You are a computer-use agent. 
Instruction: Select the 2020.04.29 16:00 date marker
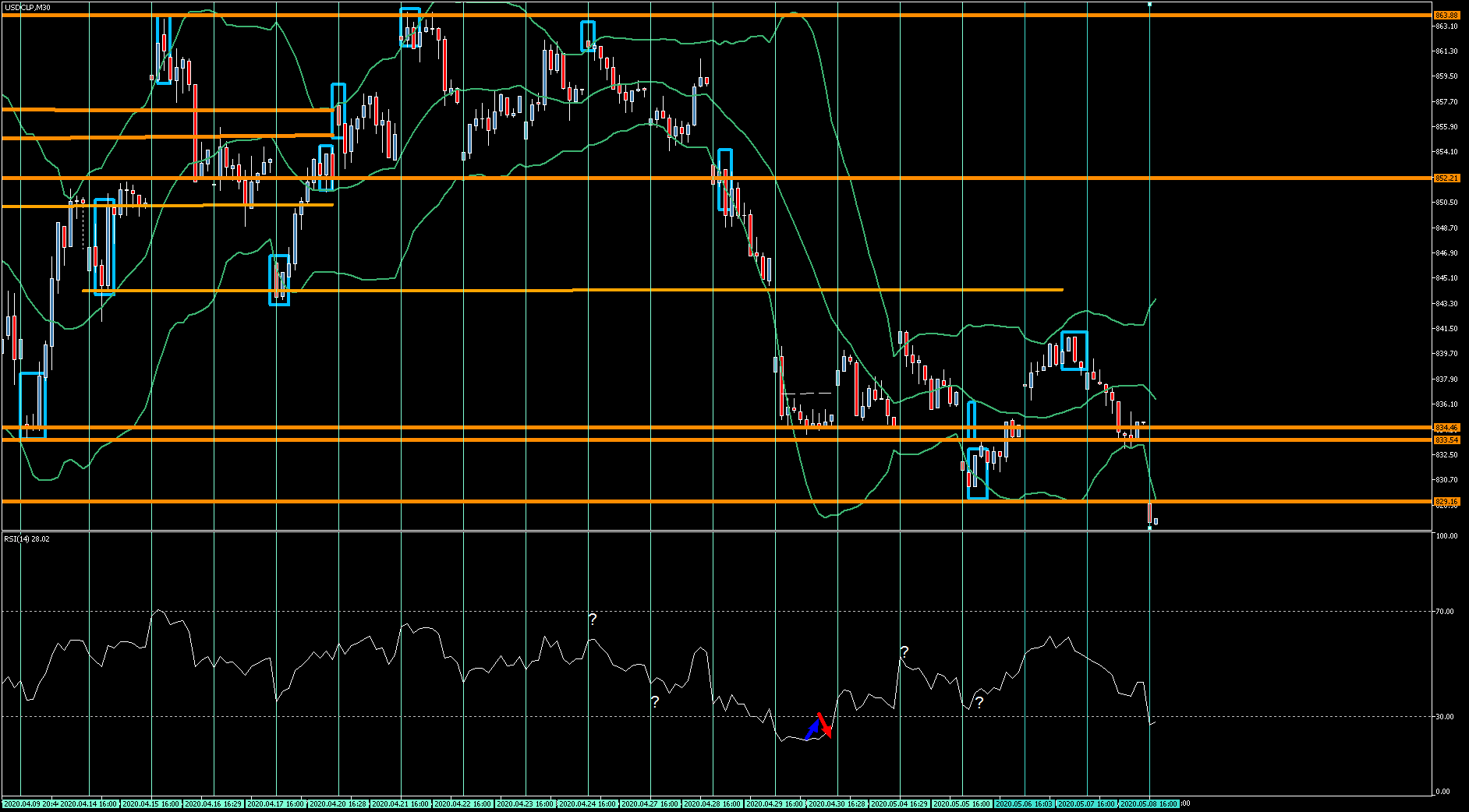click(775, 803)
